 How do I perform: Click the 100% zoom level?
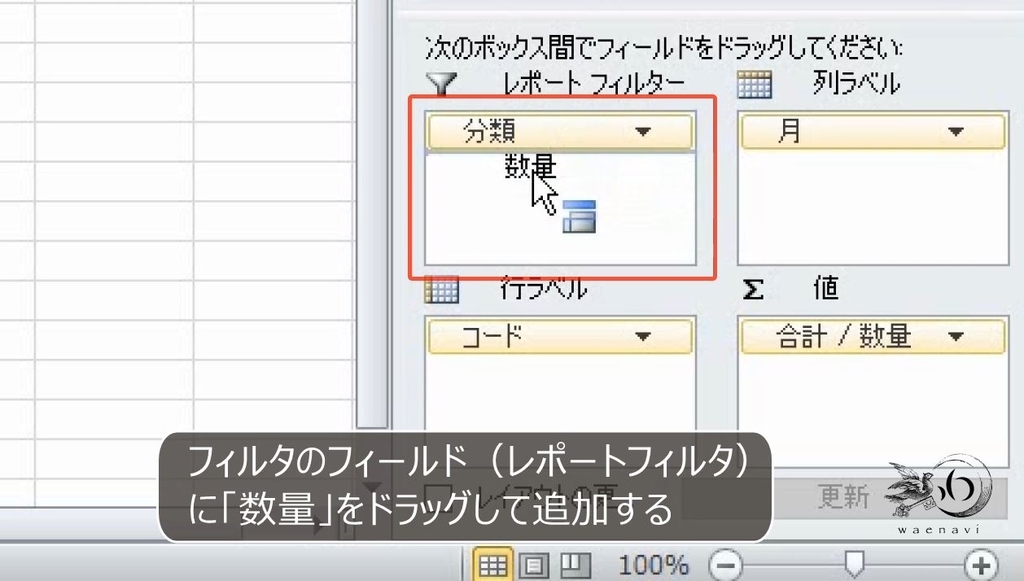[653, 565]
